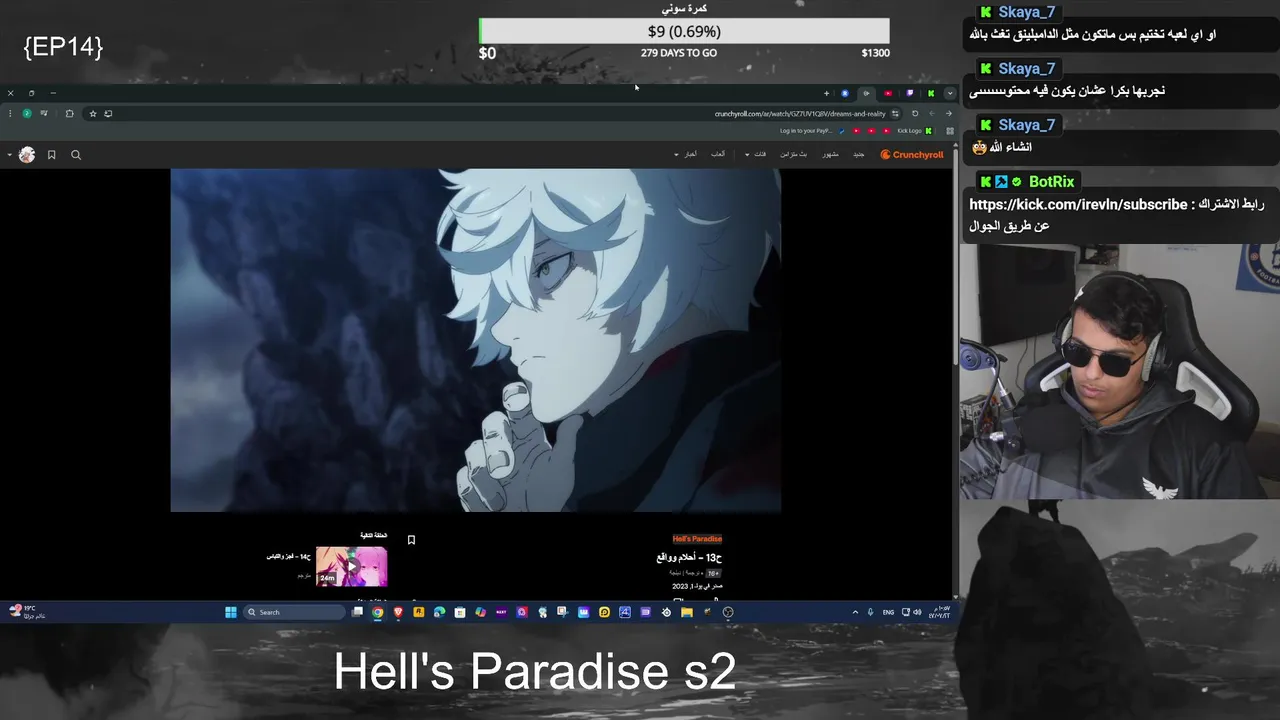Switch the ENG input language
This screenshot has height=720, width=1280.
pos(888,612)
